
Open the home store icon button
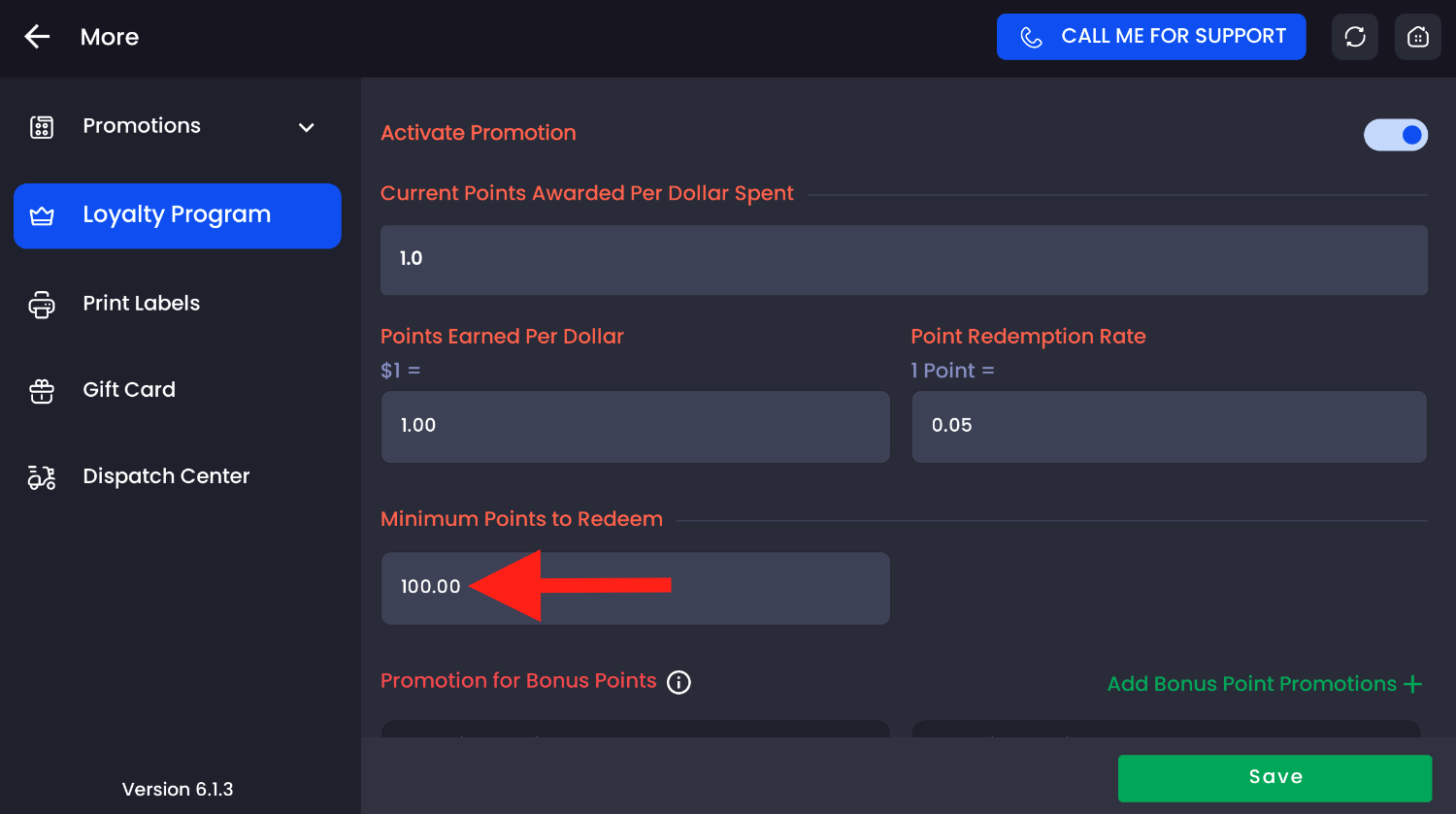pyautogui.click(x=1418, y=37)
